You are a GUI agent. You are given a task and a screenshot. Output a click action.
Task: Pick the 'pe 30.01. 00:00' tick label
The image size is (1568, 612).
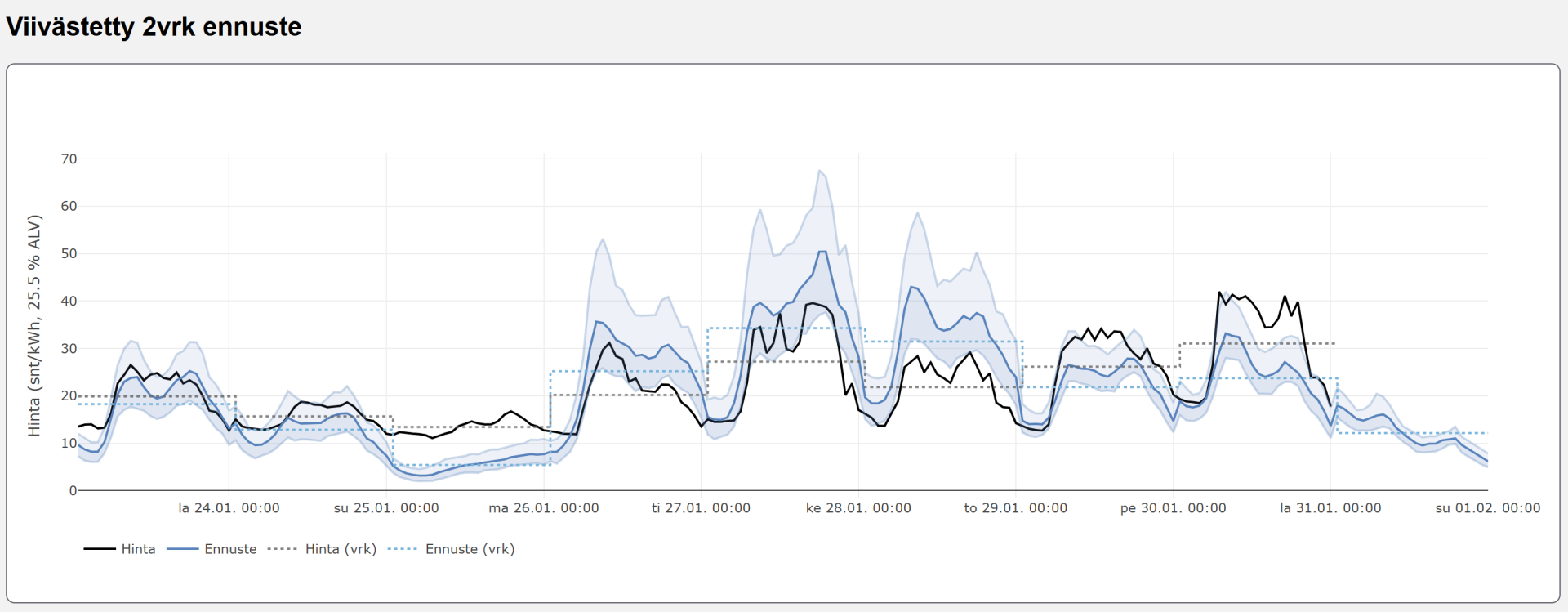pyautogui.click(x=1173, y=508)
